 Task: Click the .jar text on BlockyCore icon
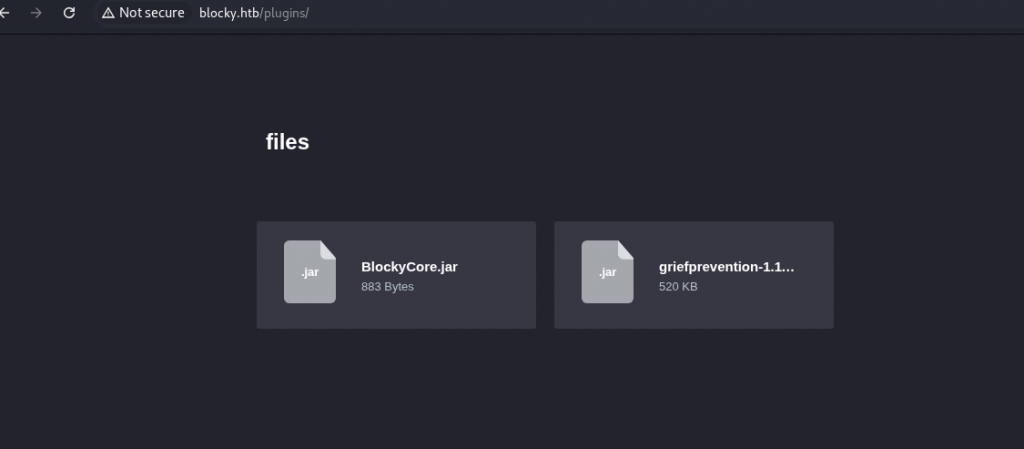(x=310, y=272)
